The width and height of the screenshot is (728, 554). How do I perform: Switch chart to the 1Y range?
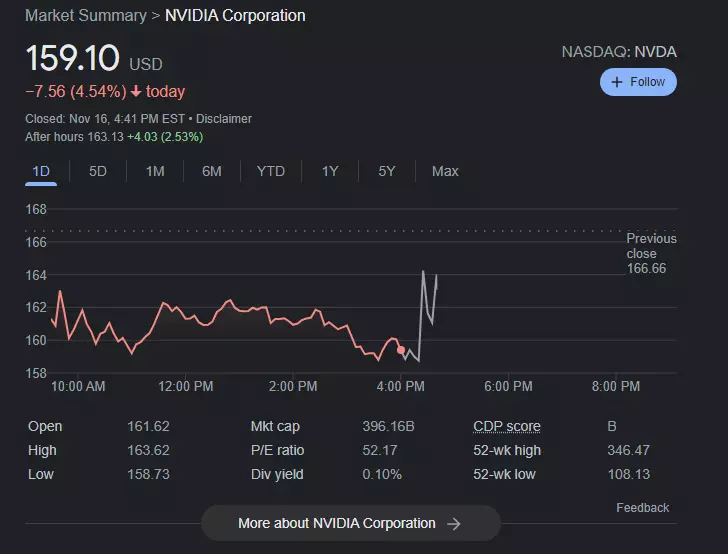click(x=330, y=171)
